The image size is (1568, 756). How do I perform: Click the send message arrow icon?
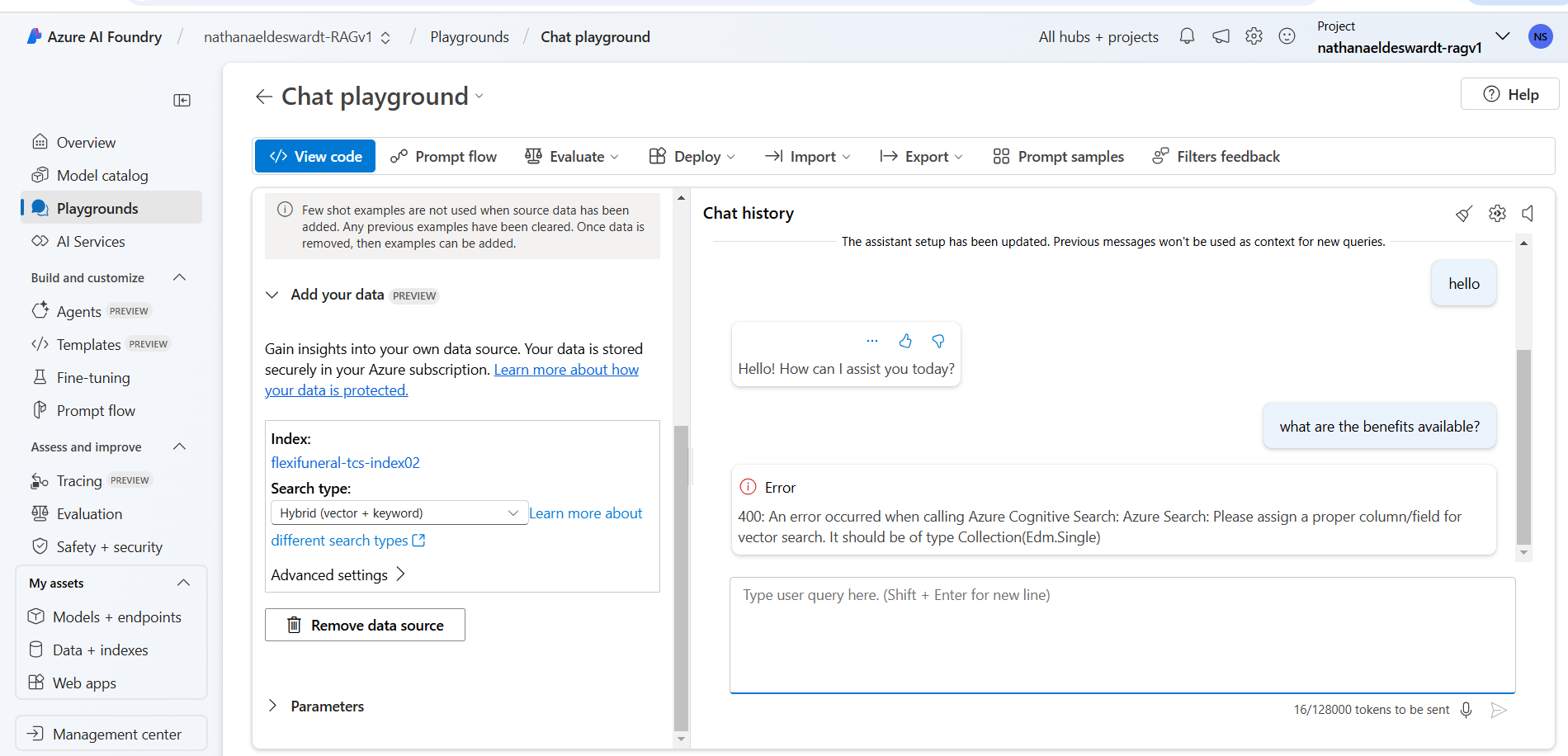1500,710
